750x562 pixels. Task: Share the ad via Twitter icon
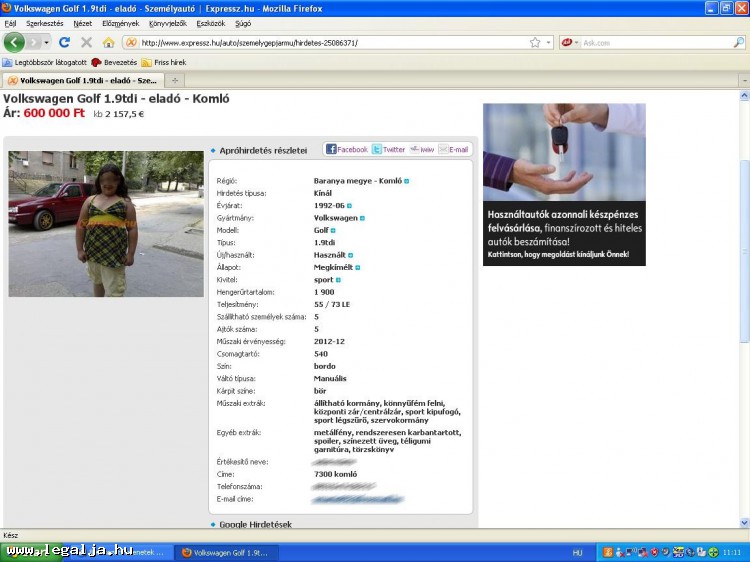[388, 149]
